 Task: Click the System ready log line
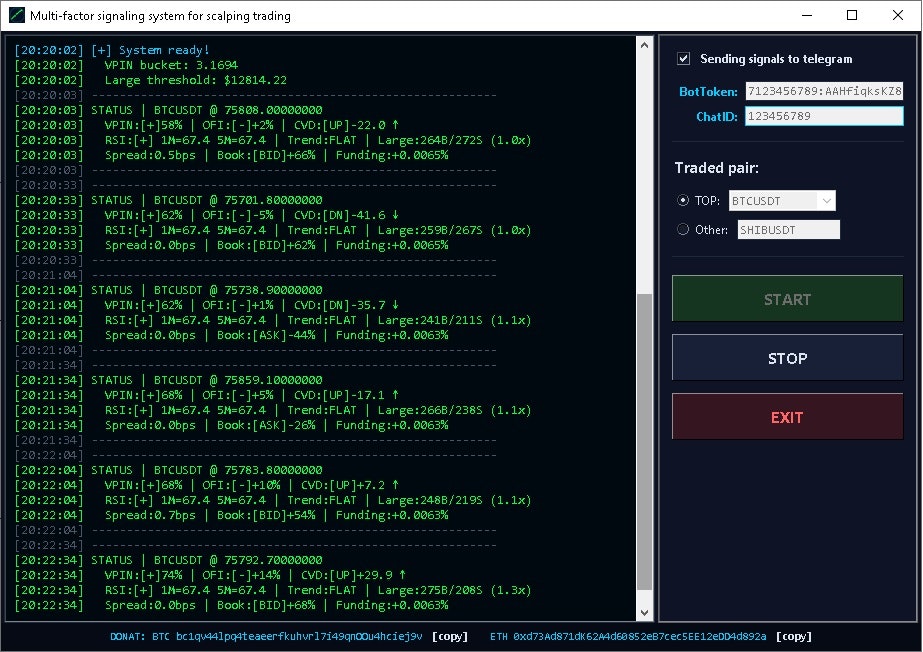coord(112,50)
